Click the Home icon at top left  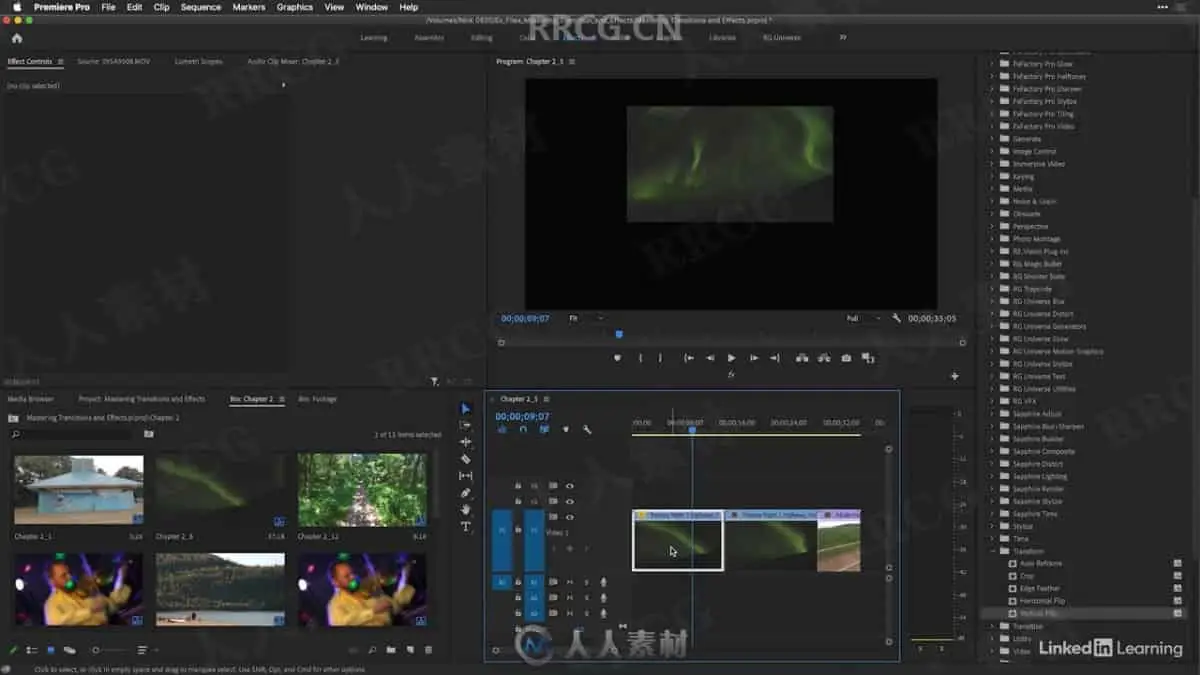pyautogui.click(x=17, y=38)
